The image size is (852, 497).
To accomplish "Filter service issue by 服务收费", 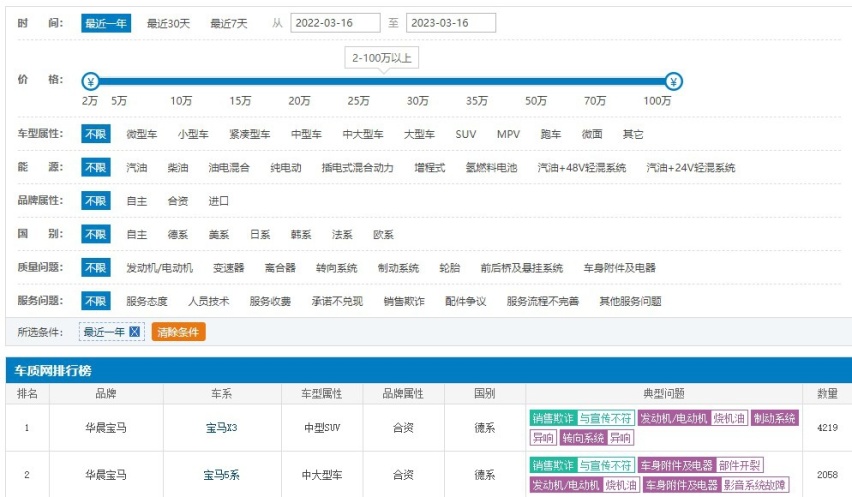I will click(x=270, y=301).
